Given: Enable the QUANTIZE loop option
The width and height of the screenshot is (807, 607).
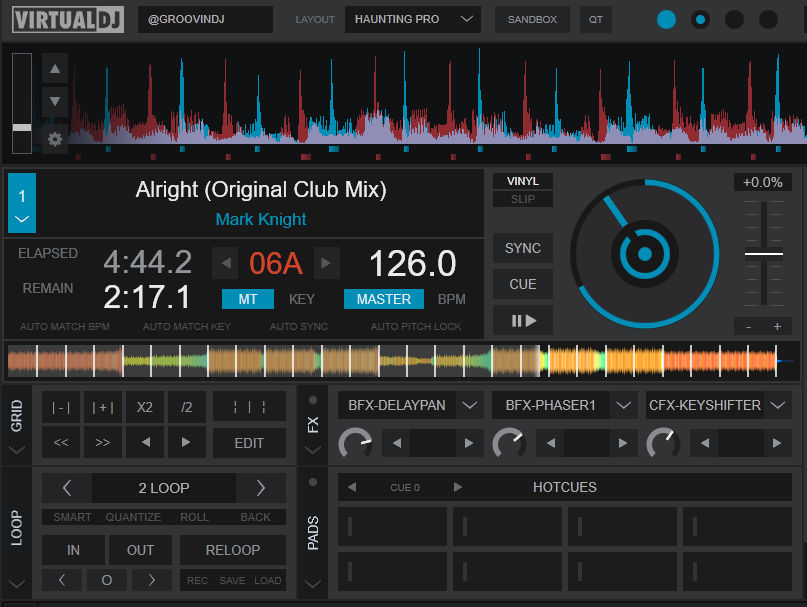Looking at the screenshot, I should (133, 517).
